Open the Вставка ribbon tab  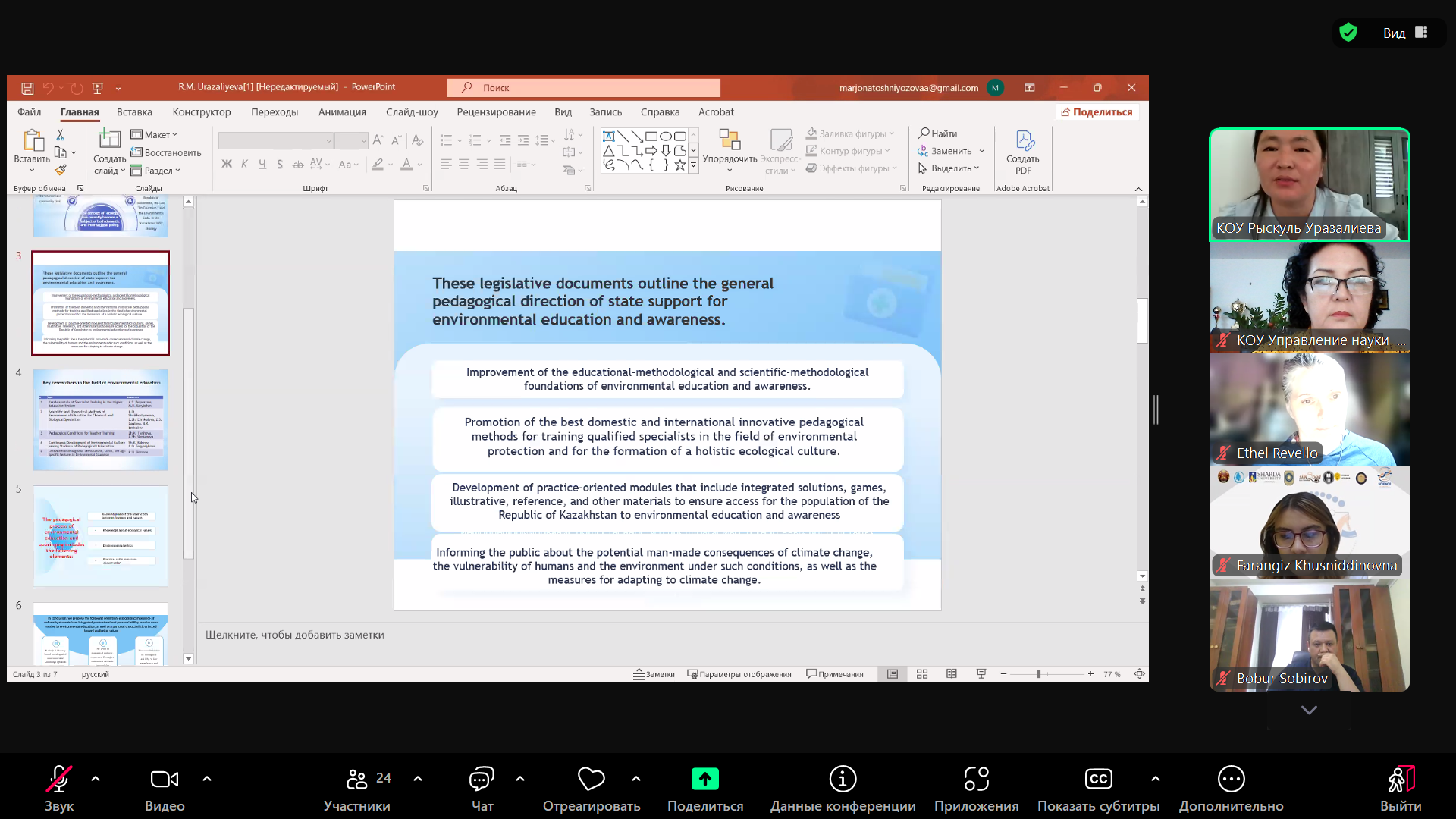click(134, 112)
